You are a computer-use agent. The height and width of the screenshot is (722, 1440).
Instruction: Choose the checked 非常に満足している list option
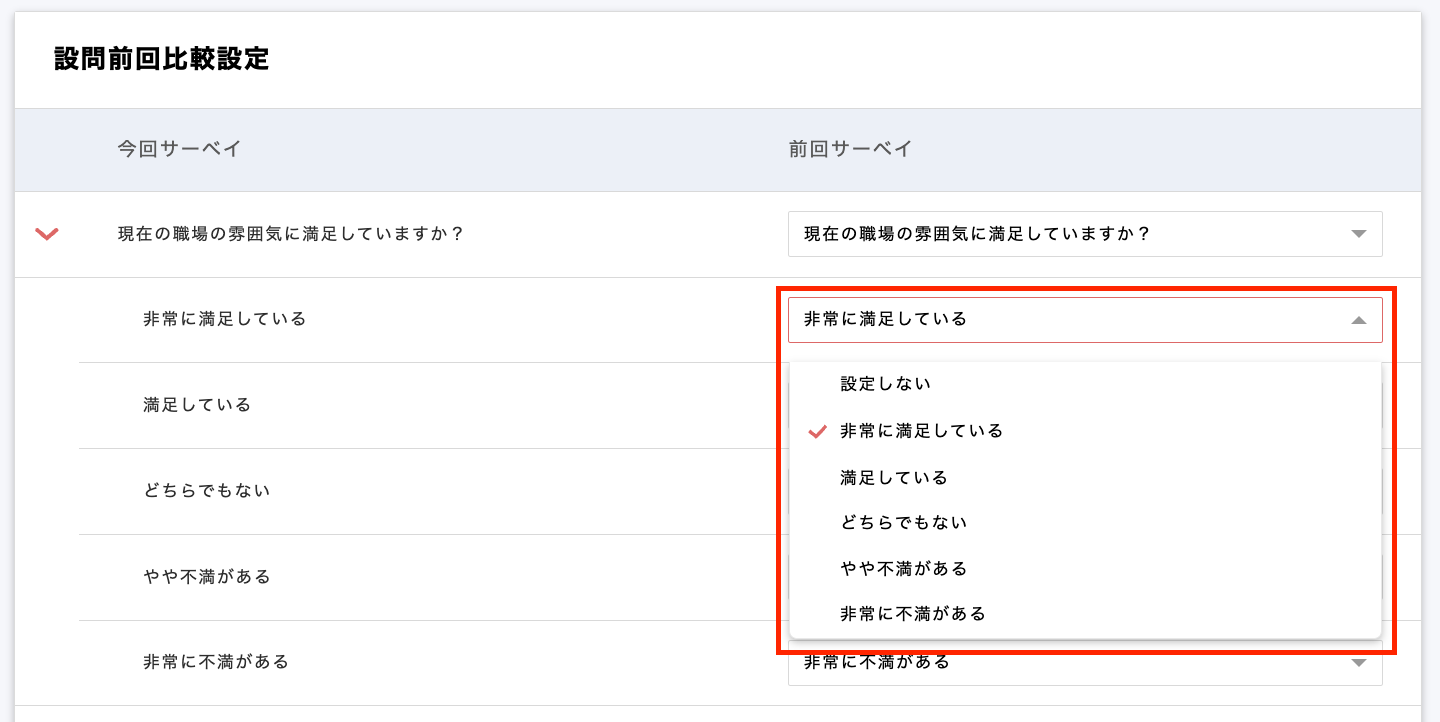[922, 431]
